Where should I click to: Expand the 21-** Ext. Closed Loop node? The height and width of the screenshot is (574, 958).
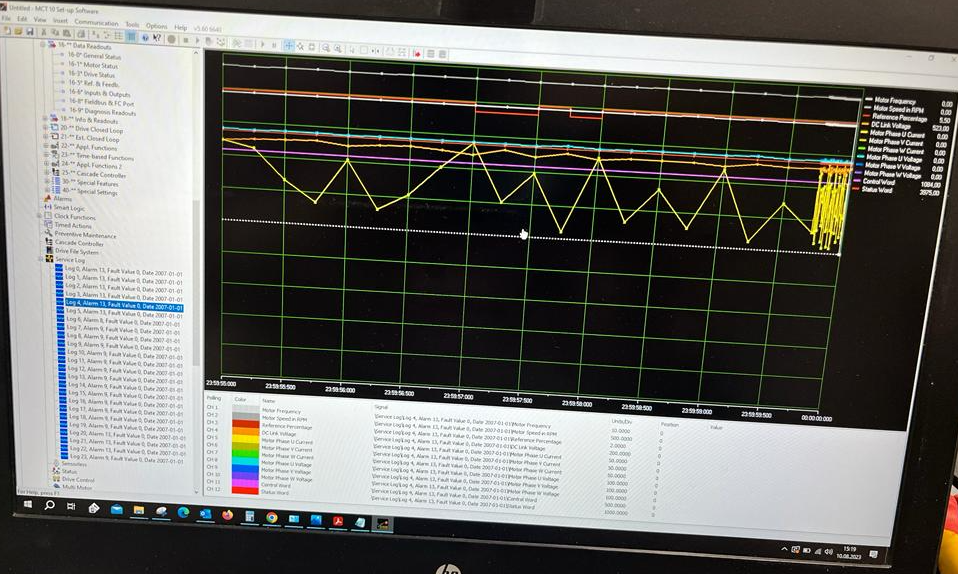[x=46, y=136]
